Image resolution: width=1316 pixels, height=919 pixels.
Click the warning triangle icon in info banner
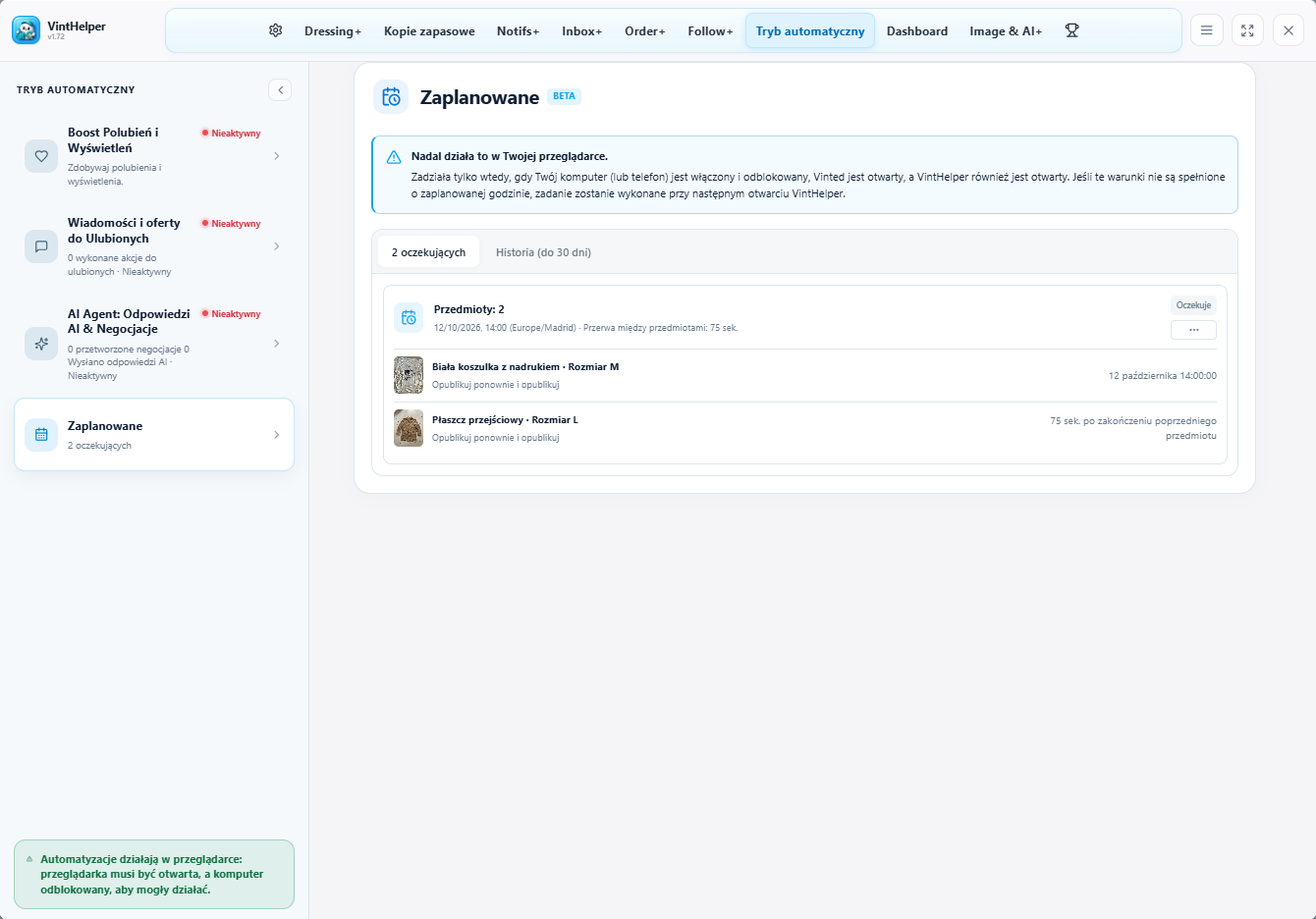[394, 157]
